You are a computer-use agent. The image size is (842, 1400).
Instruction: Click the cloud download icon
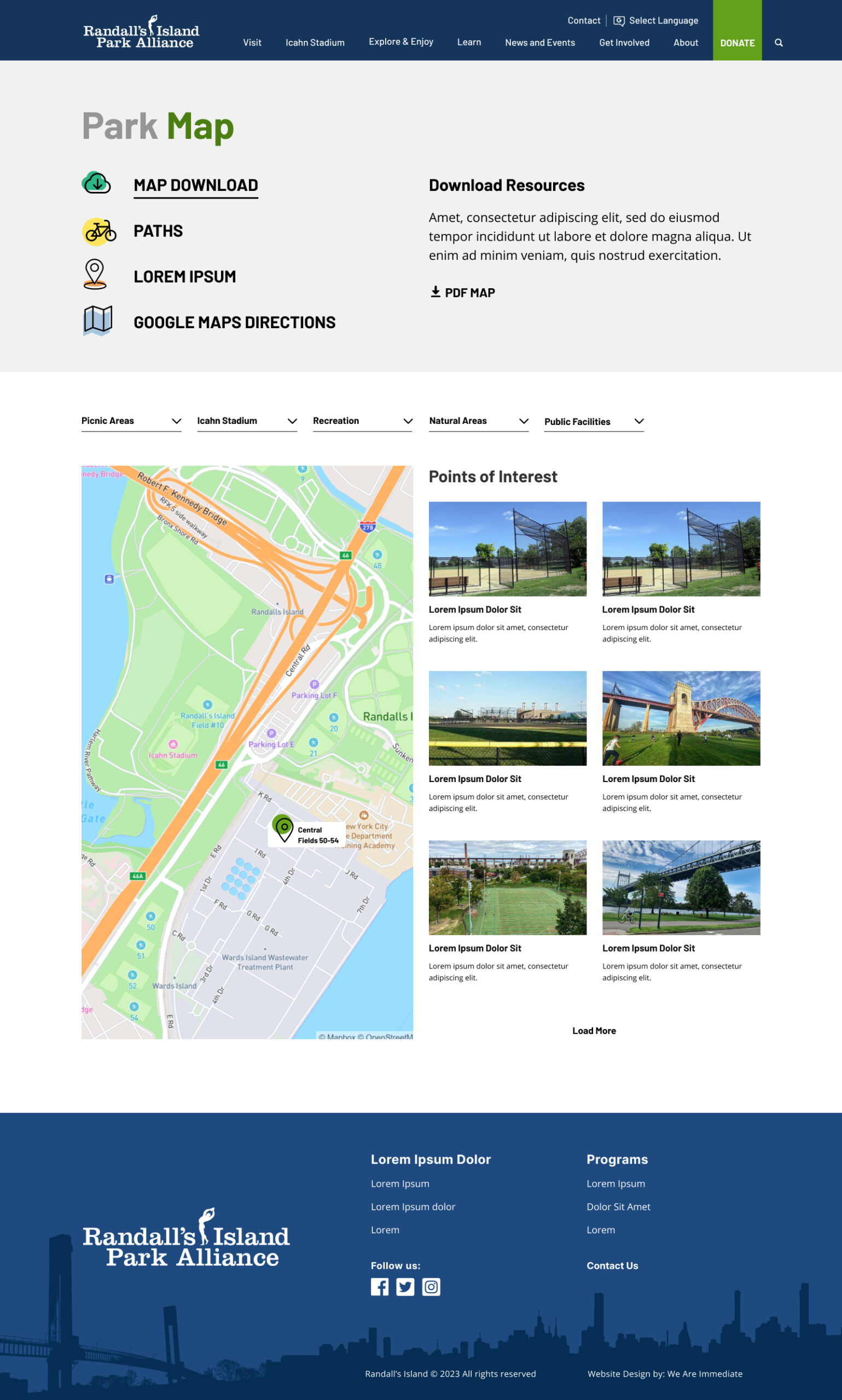tap(96, 183)
